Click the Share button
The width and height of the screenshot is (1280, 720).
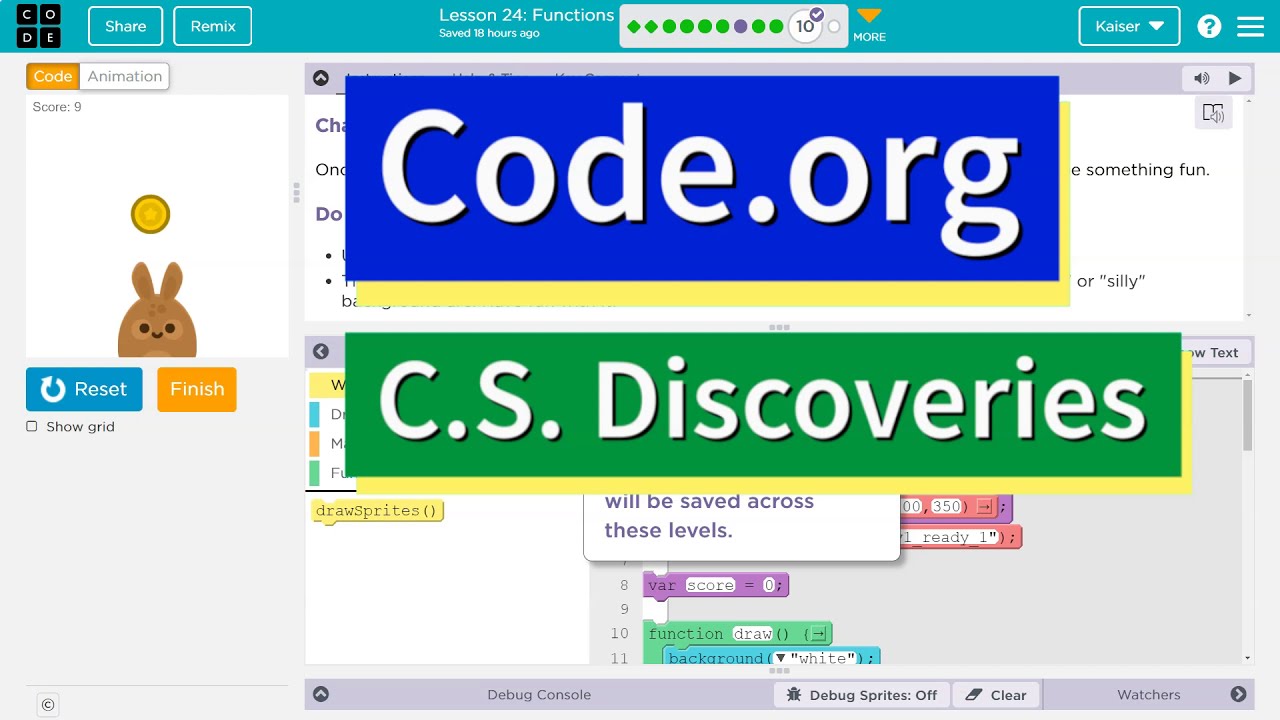tap(126, 26)
